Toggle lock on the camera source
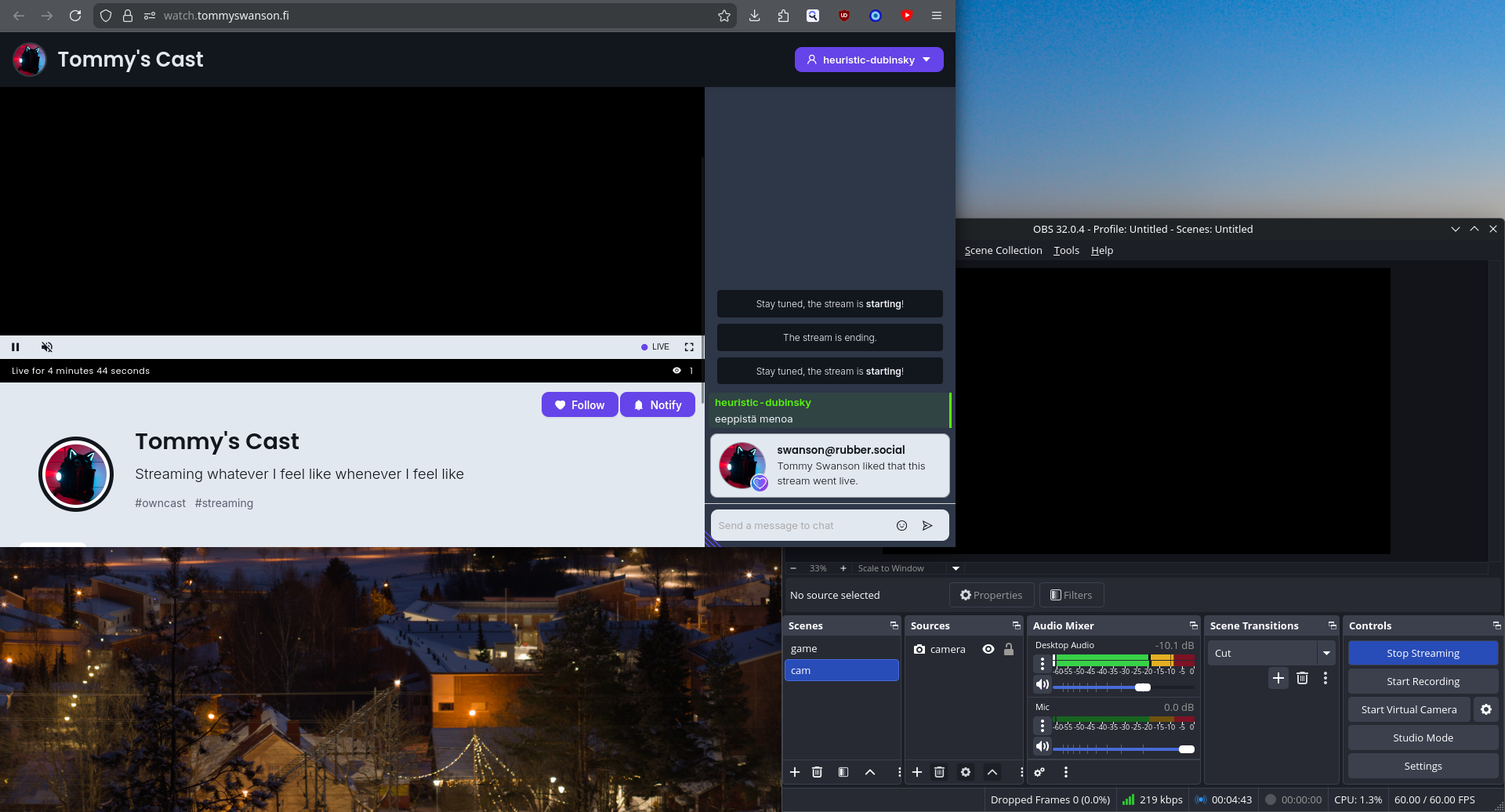Viewport: 1505px width, 812px height. click(x=1009, y=649)
